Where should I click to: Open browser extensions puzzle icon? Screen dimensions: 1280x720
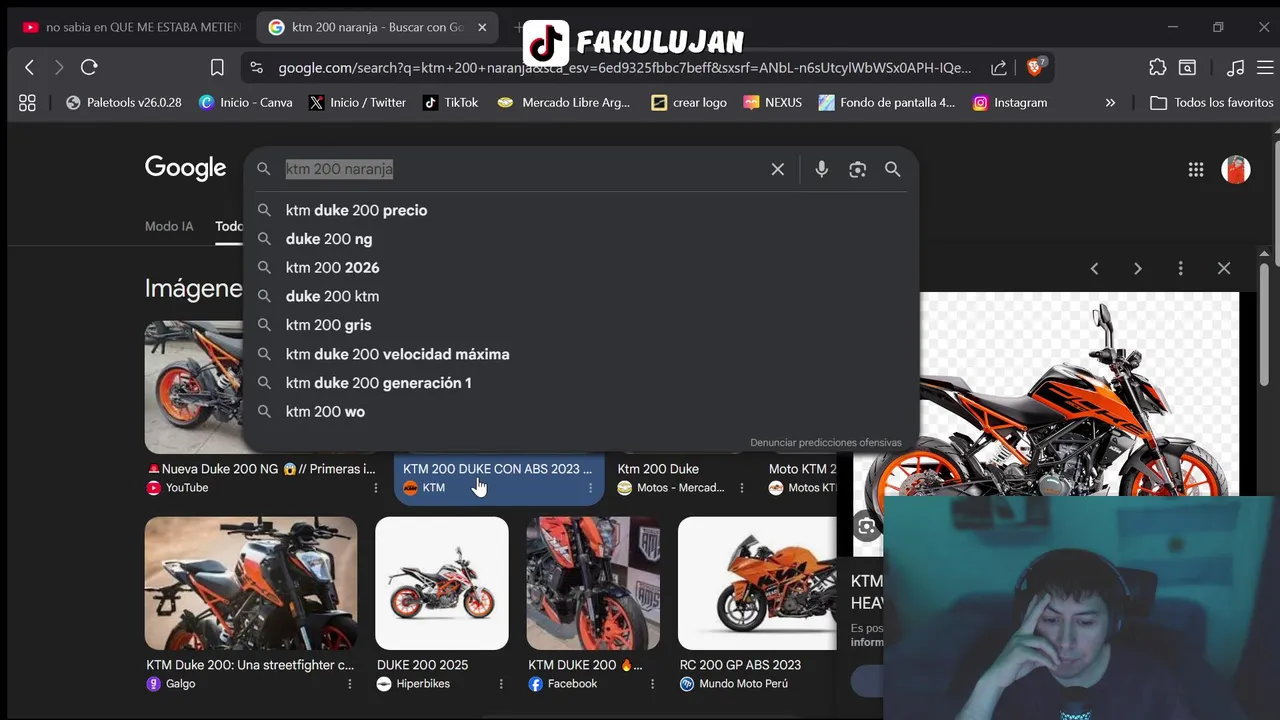[1157, 67]
